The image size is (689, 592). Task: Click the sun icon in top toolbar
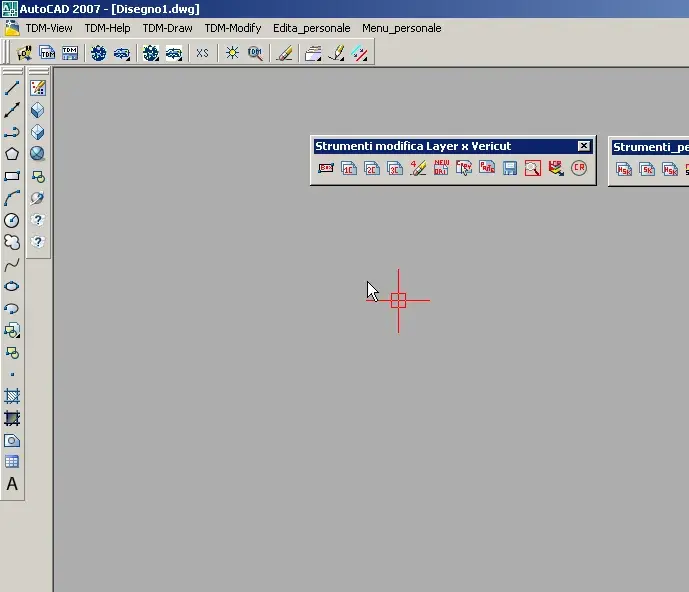coord(232,53)
